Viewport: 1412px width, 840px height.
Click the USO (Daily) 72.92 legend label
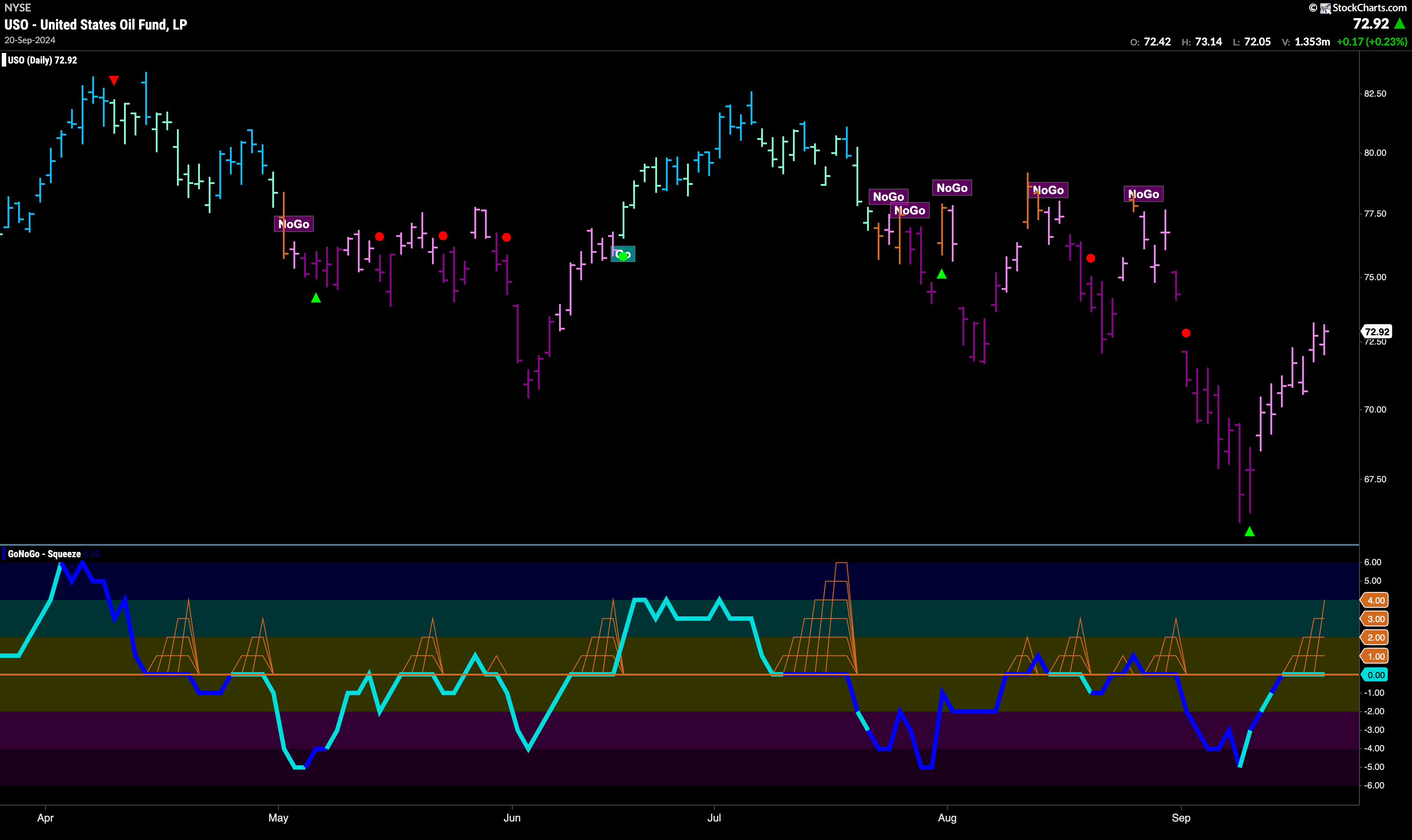42,60
